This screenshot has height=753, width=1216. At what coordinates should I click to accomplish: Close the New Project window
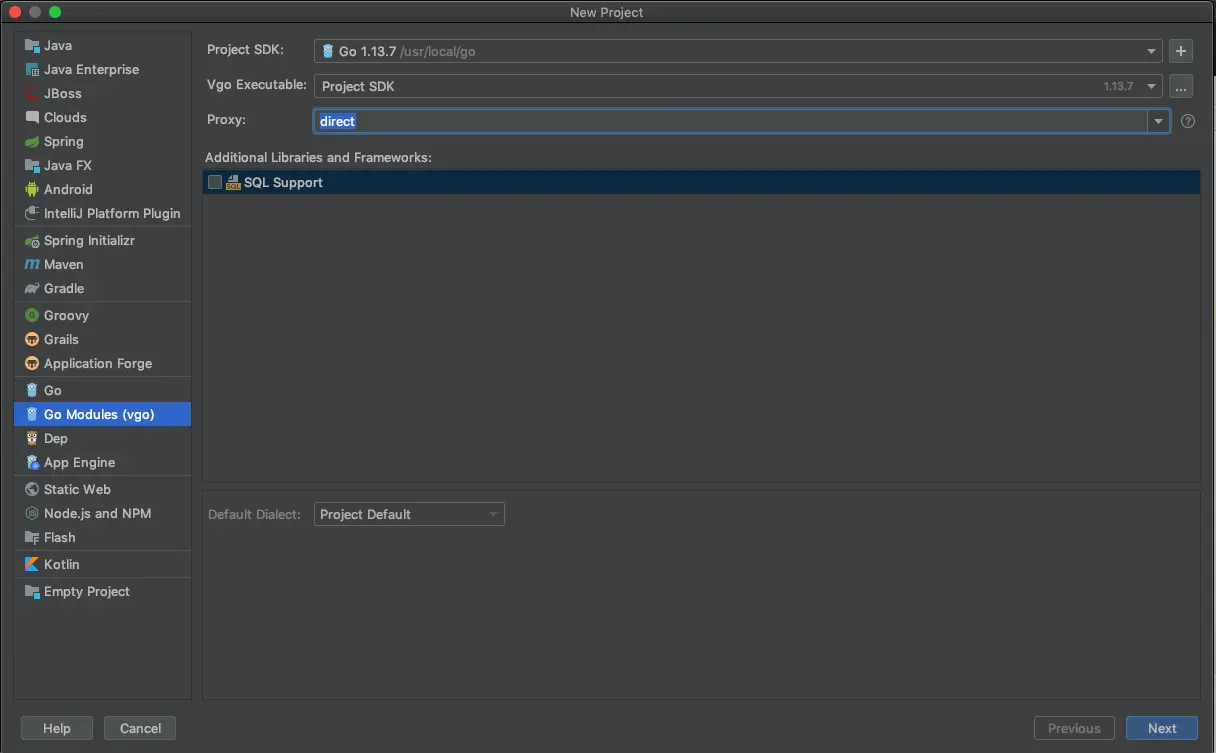(x=15, y=12)
